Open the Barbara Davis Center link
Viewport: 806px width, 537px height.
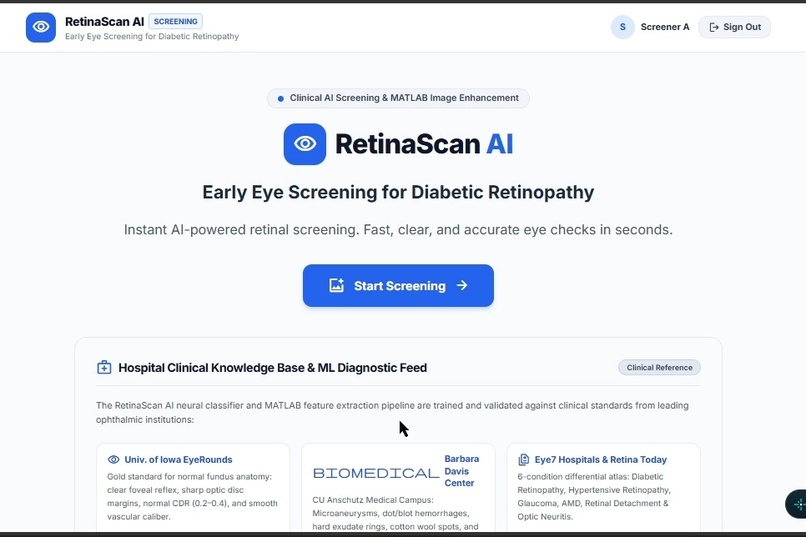(462, 471)
